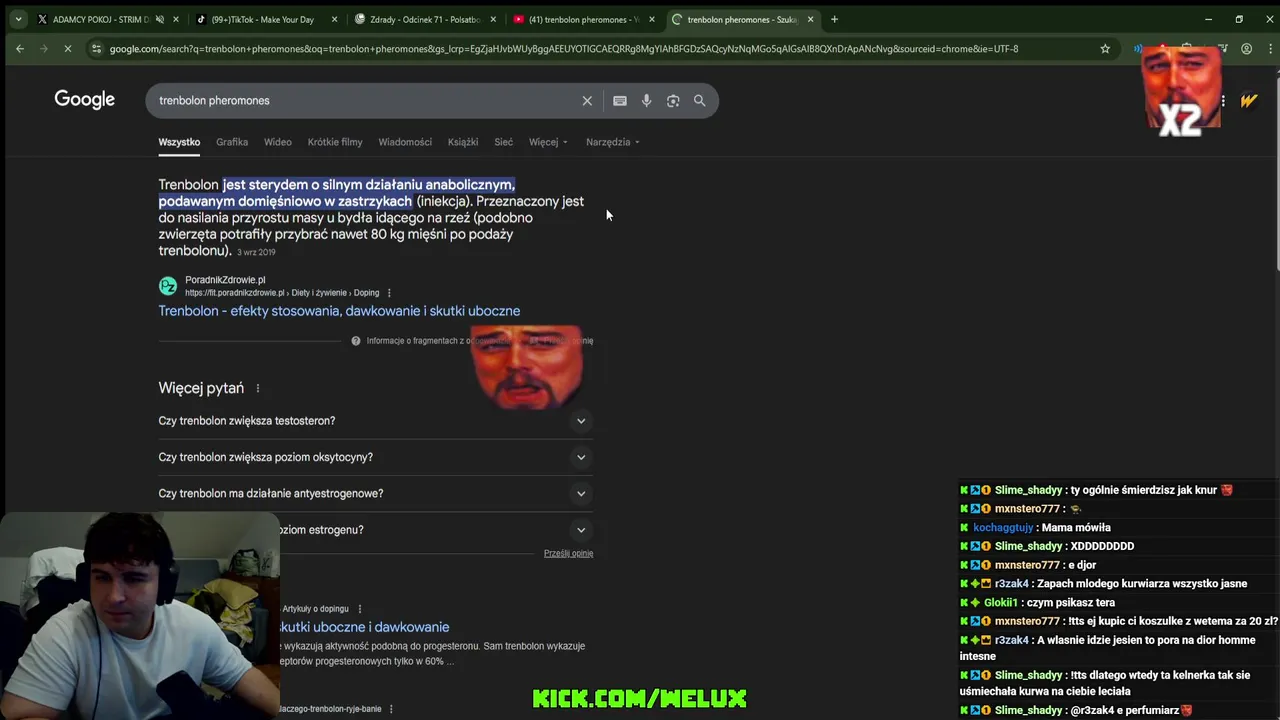Switch to the Wiadomości tab

[x=405, y=142]
